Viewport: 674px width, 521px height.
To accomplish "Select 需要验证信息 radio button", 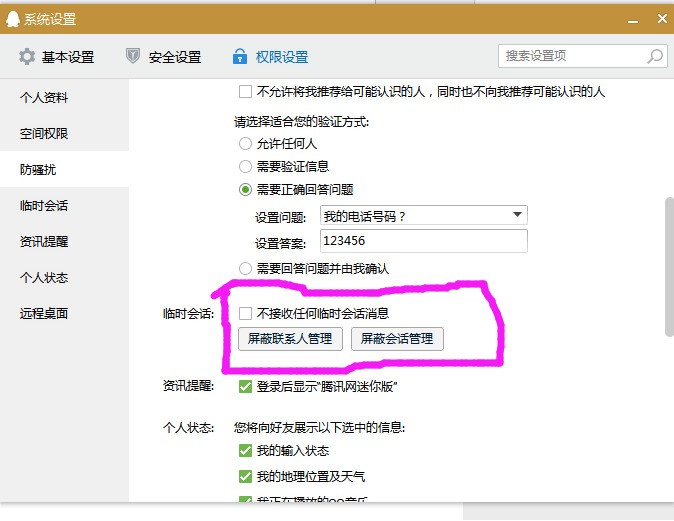I will point(245,166).
